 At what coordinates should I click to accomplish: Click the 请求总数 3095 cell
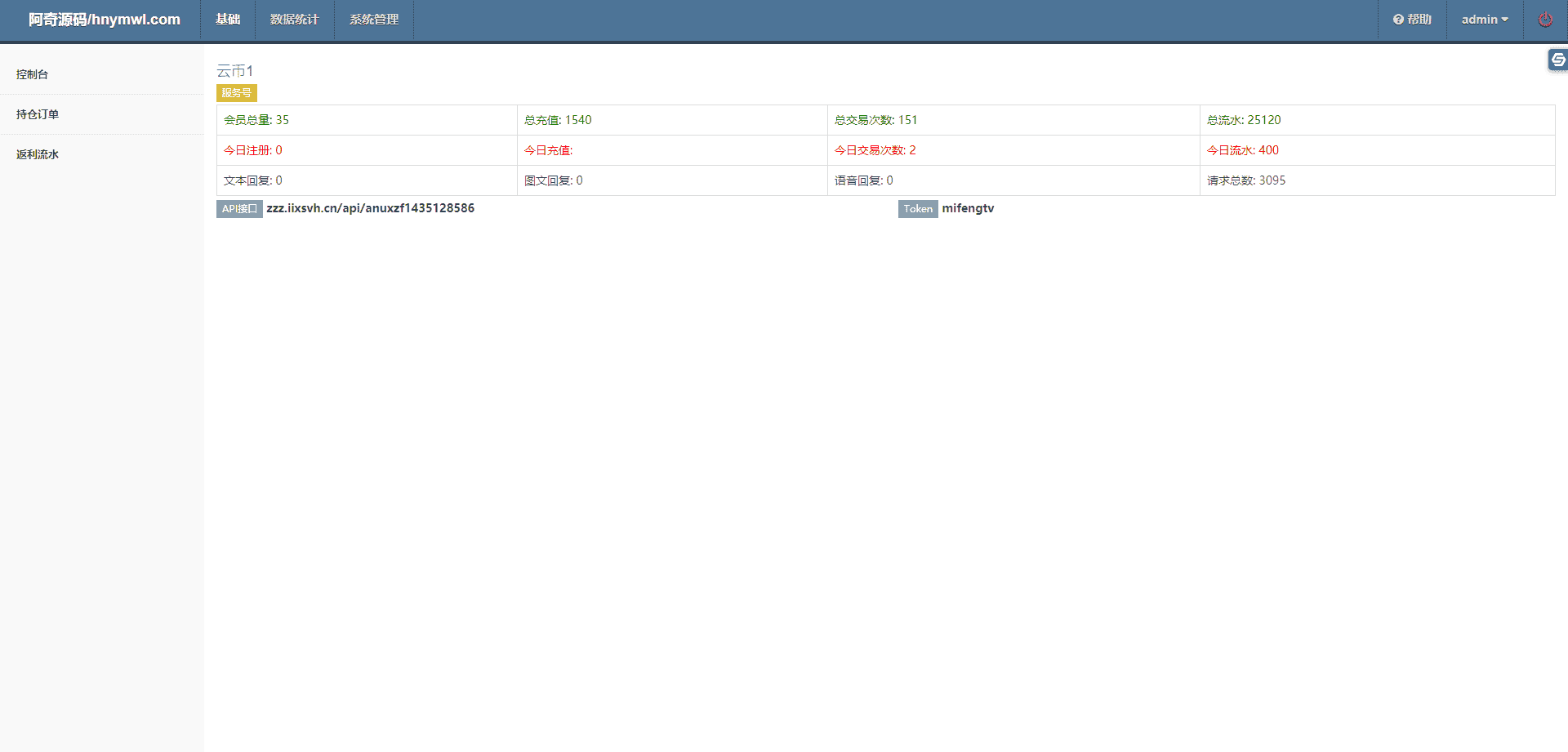tap(1246, 180)
